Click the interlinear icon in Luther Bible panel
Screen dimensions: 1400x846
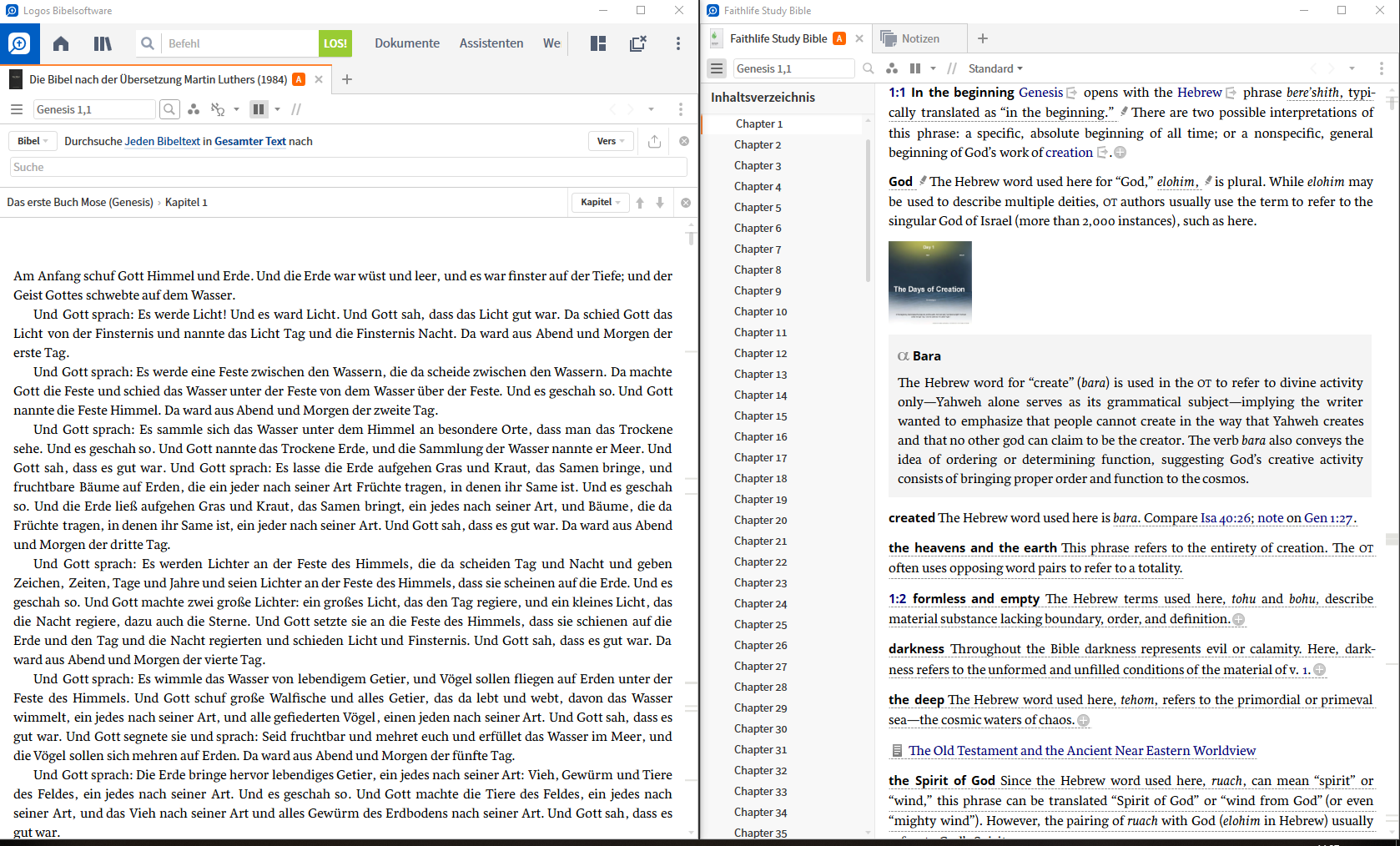[x=218, y=109]
